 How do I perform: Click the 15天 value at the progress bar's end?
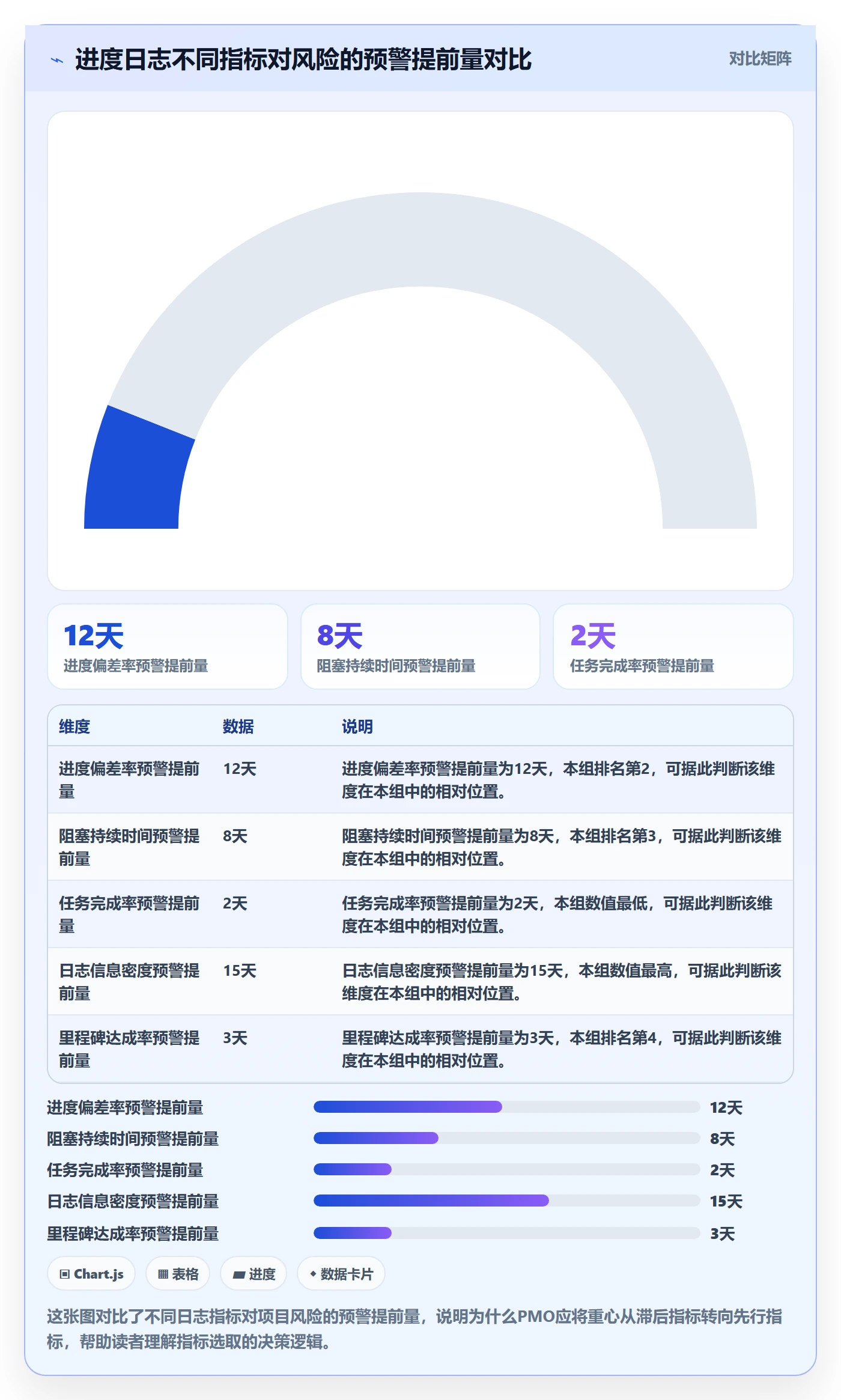[x=726, y=1201]
